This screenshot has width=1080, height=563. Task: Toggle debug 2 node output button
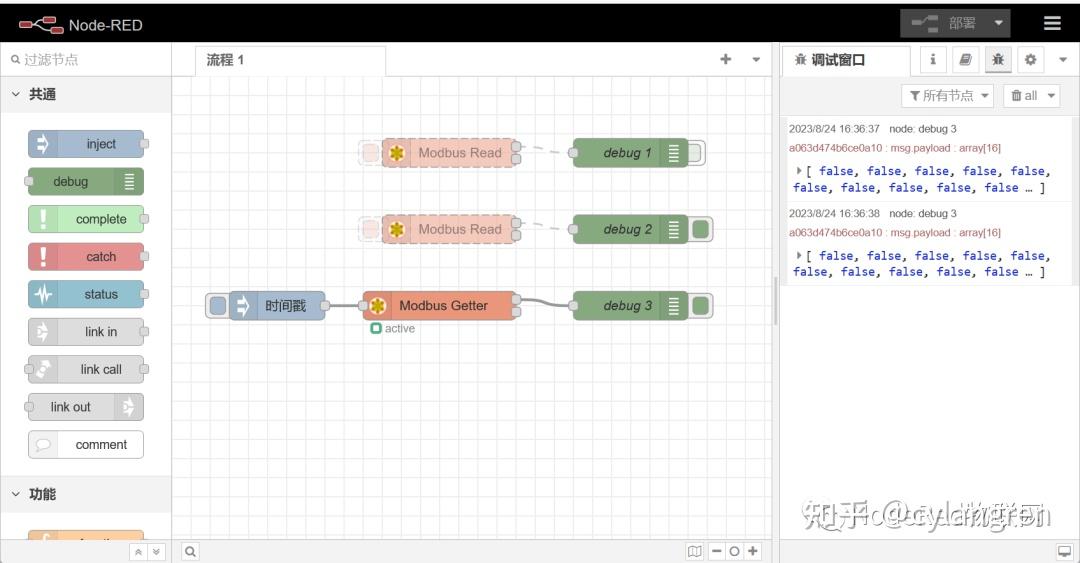[x=701, y=229]
